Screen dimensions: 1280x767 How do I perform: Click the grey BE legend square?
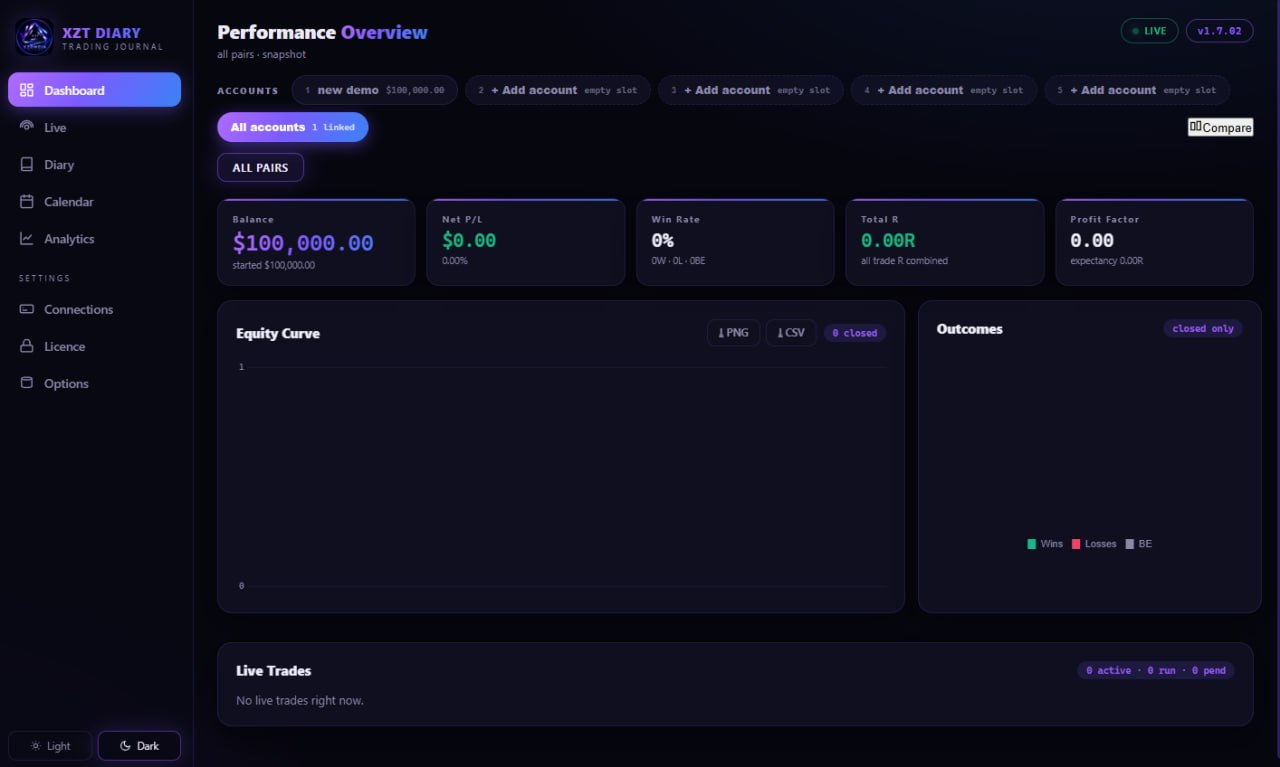click(1130, 544)
